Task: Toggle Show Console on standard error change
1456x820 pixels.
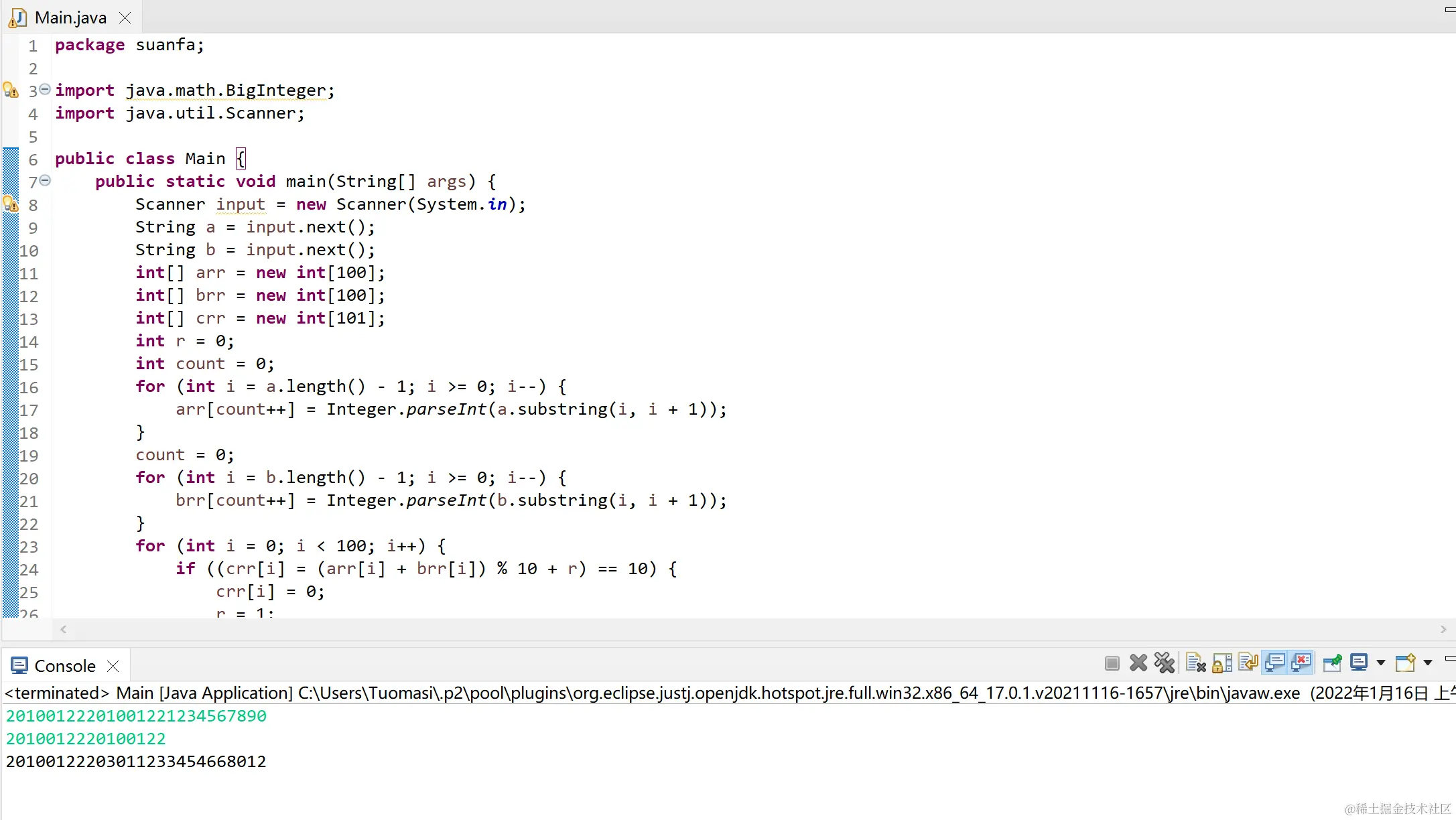Action: click(1301, 663)
